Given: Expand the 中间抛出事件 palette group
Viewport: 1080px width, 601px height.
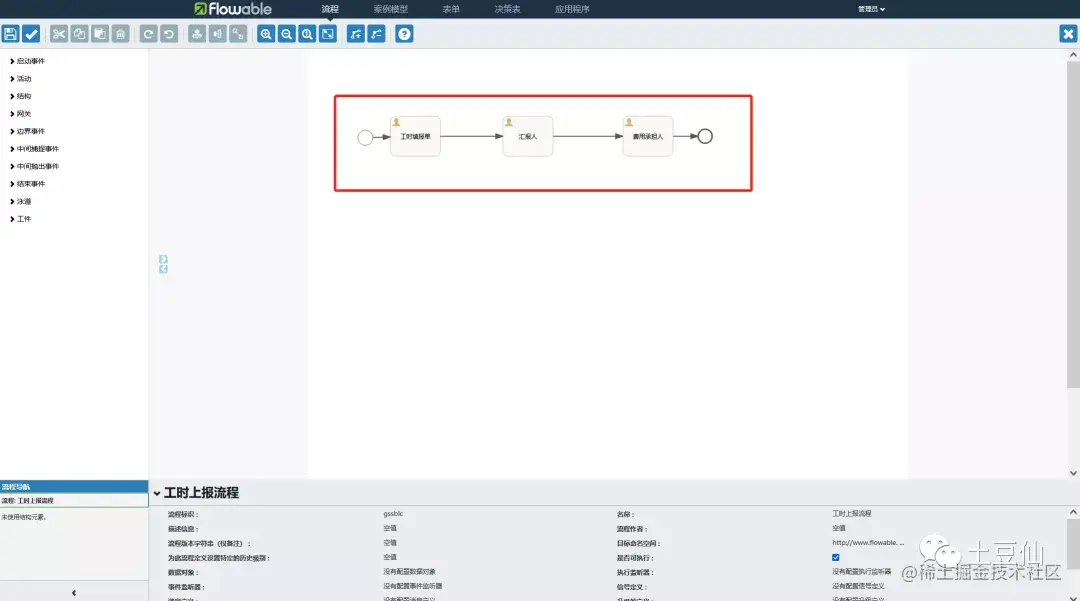Looking at the screenshot, I should (34, 167).
